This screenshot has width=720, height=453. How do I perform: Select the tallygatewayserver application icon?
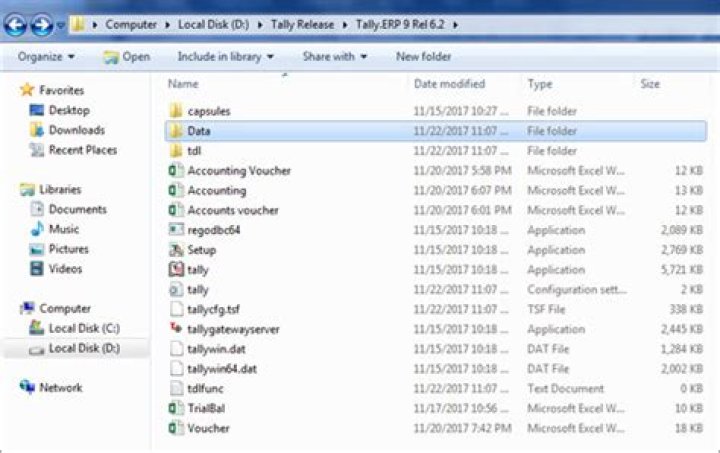pyautogui.click(x=176, y=328)
